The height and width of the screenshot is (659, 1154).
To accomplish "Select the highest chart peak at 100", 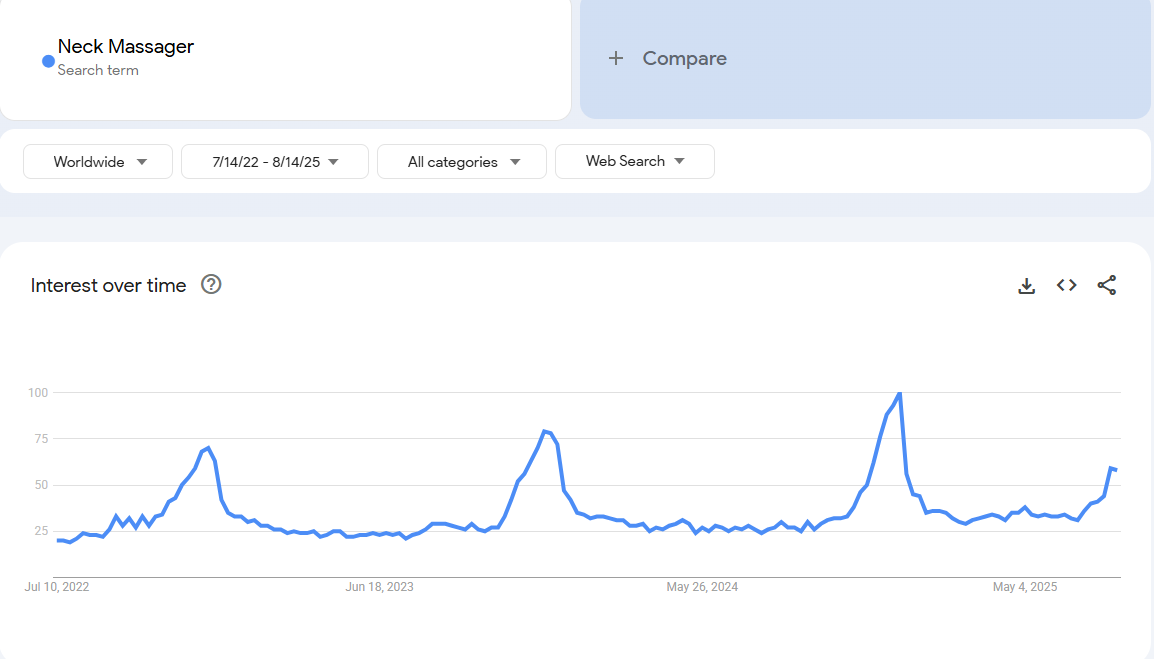I will click(x=900, y=394).
